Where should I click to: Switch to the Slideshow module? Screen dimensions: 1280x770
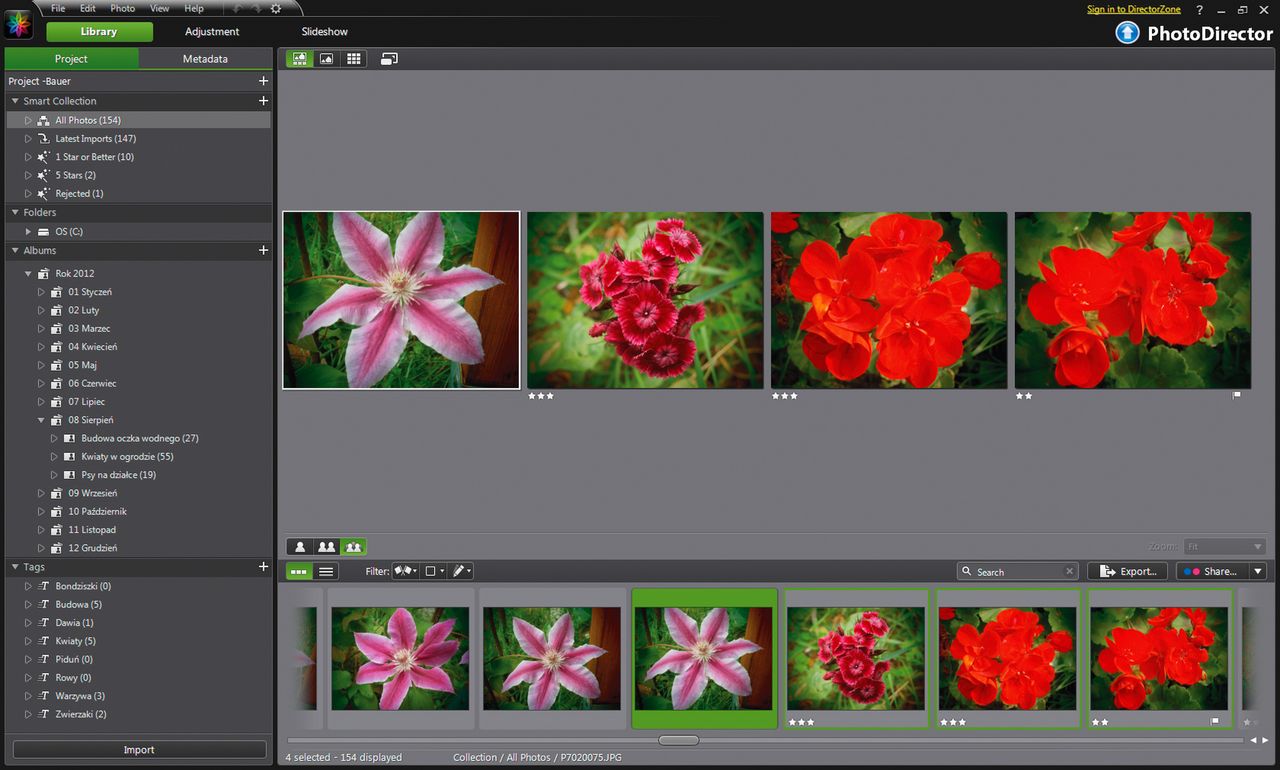[325, 32]
